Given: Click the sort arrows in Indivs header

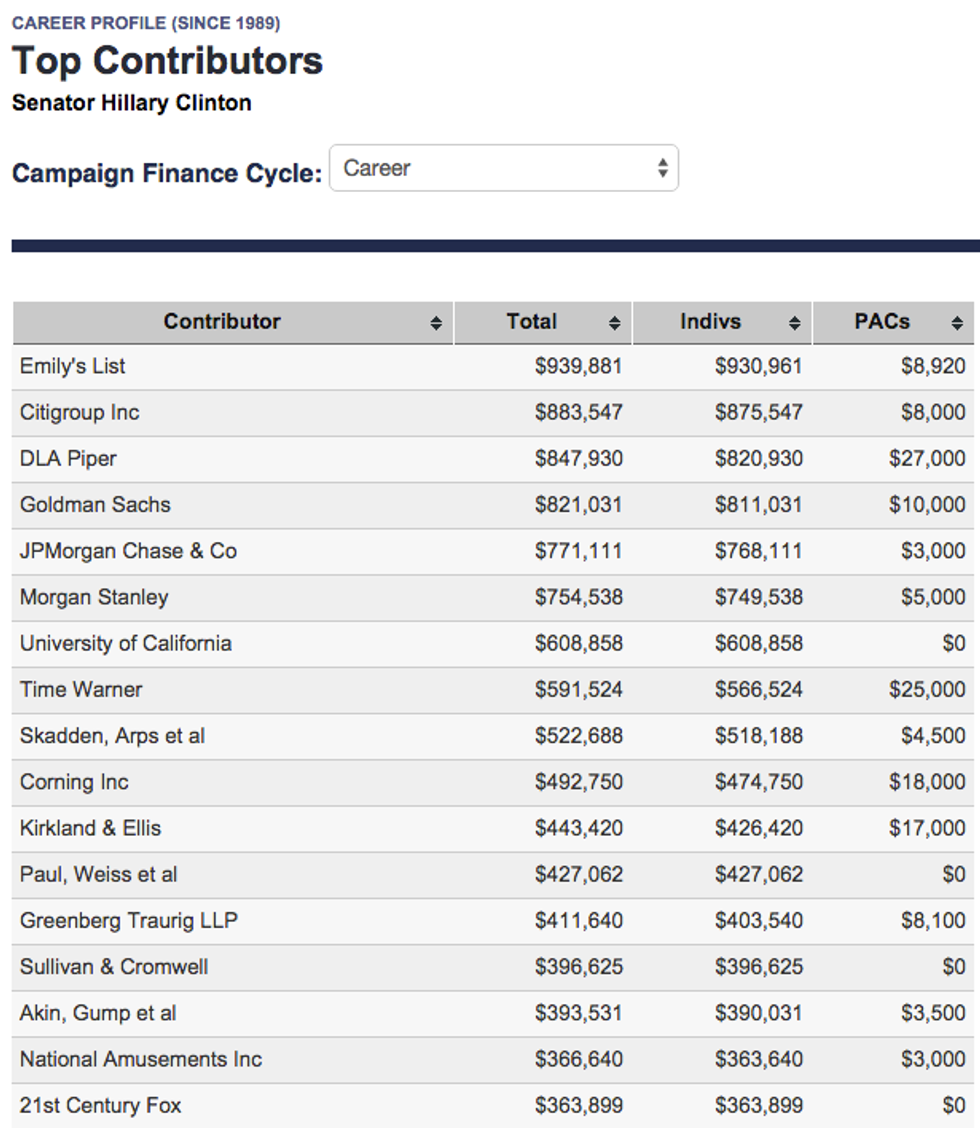Looking at the screenshot, I should [x=794, y=323].
